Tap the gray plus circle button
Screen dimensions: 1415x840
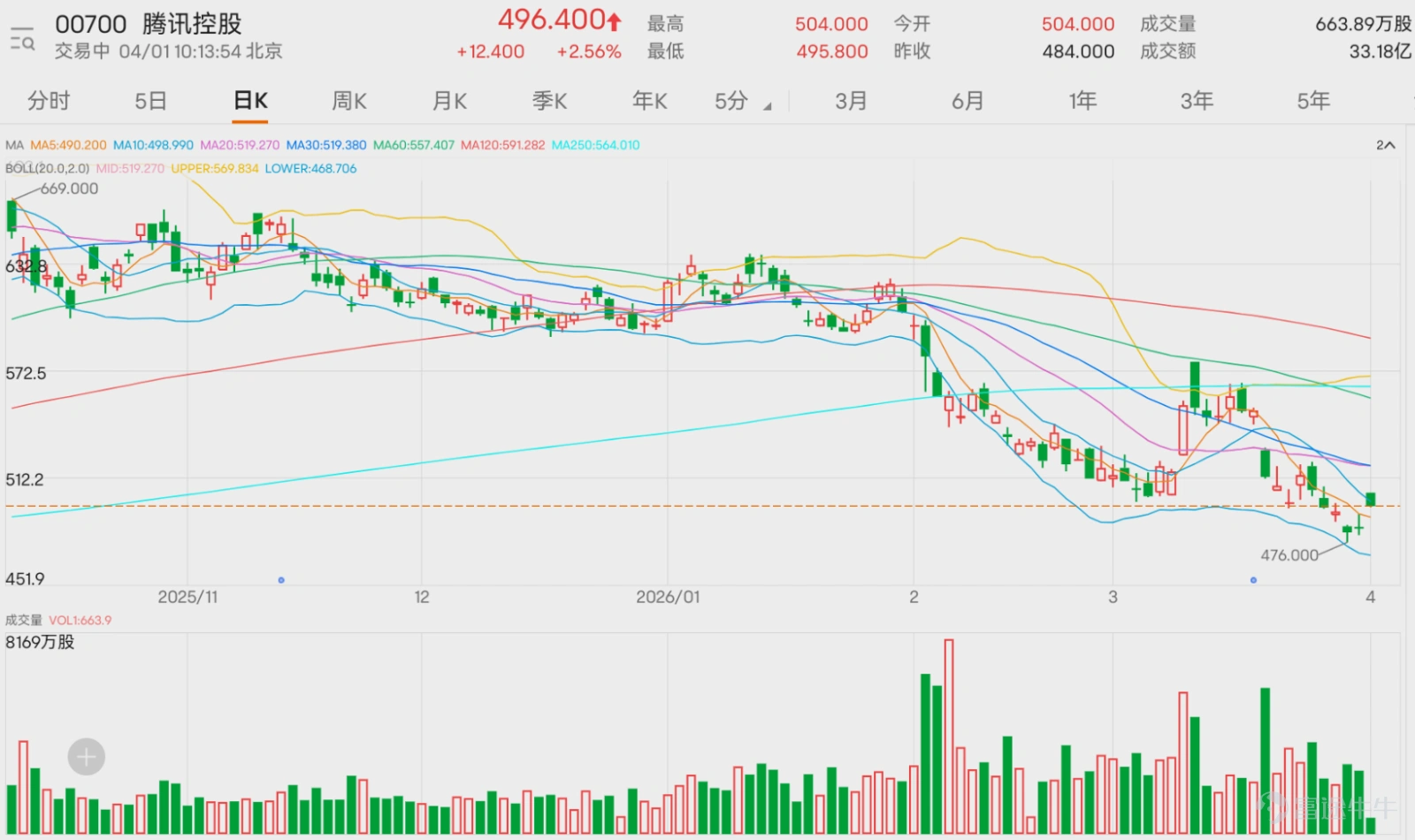click(x=87, y=757)
